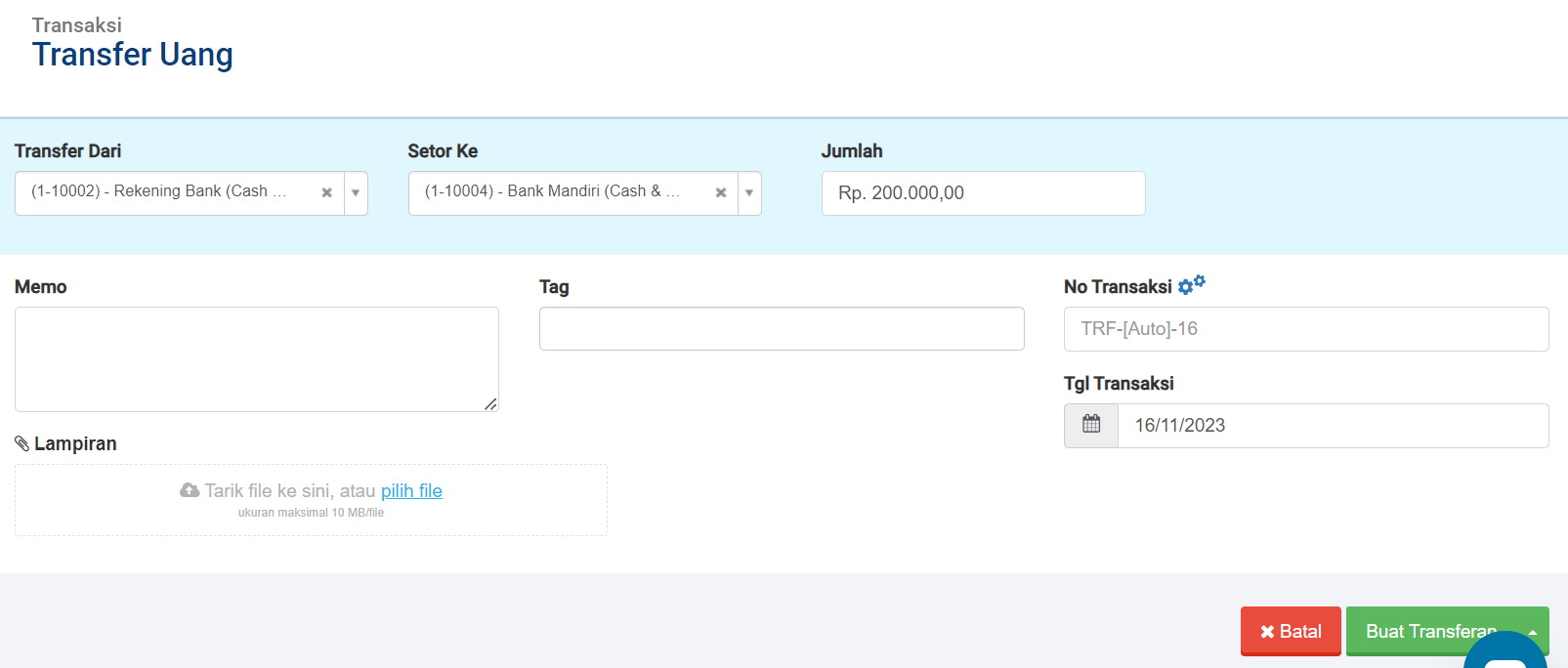Viewport: 1568px width, 668px height.
Task: Click the Jumlah amount field
Action: click(982, 193)
